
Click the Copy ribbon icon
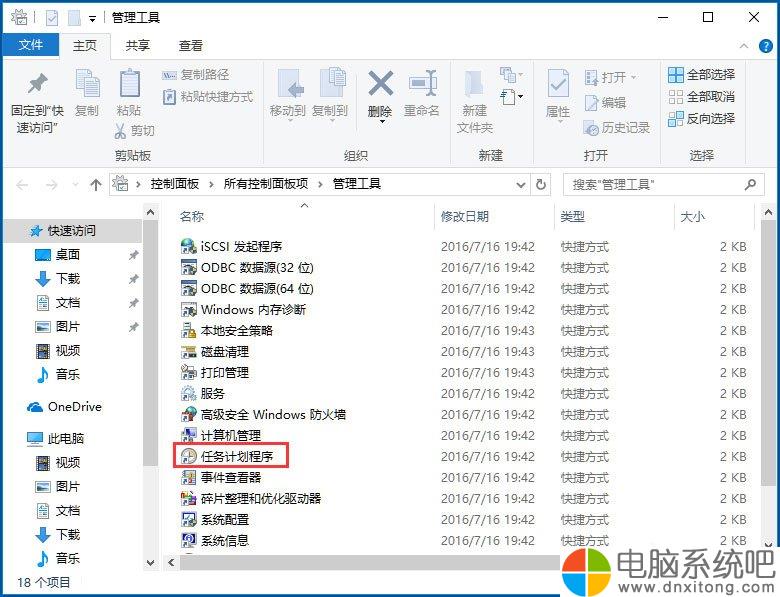click(87, 83)
